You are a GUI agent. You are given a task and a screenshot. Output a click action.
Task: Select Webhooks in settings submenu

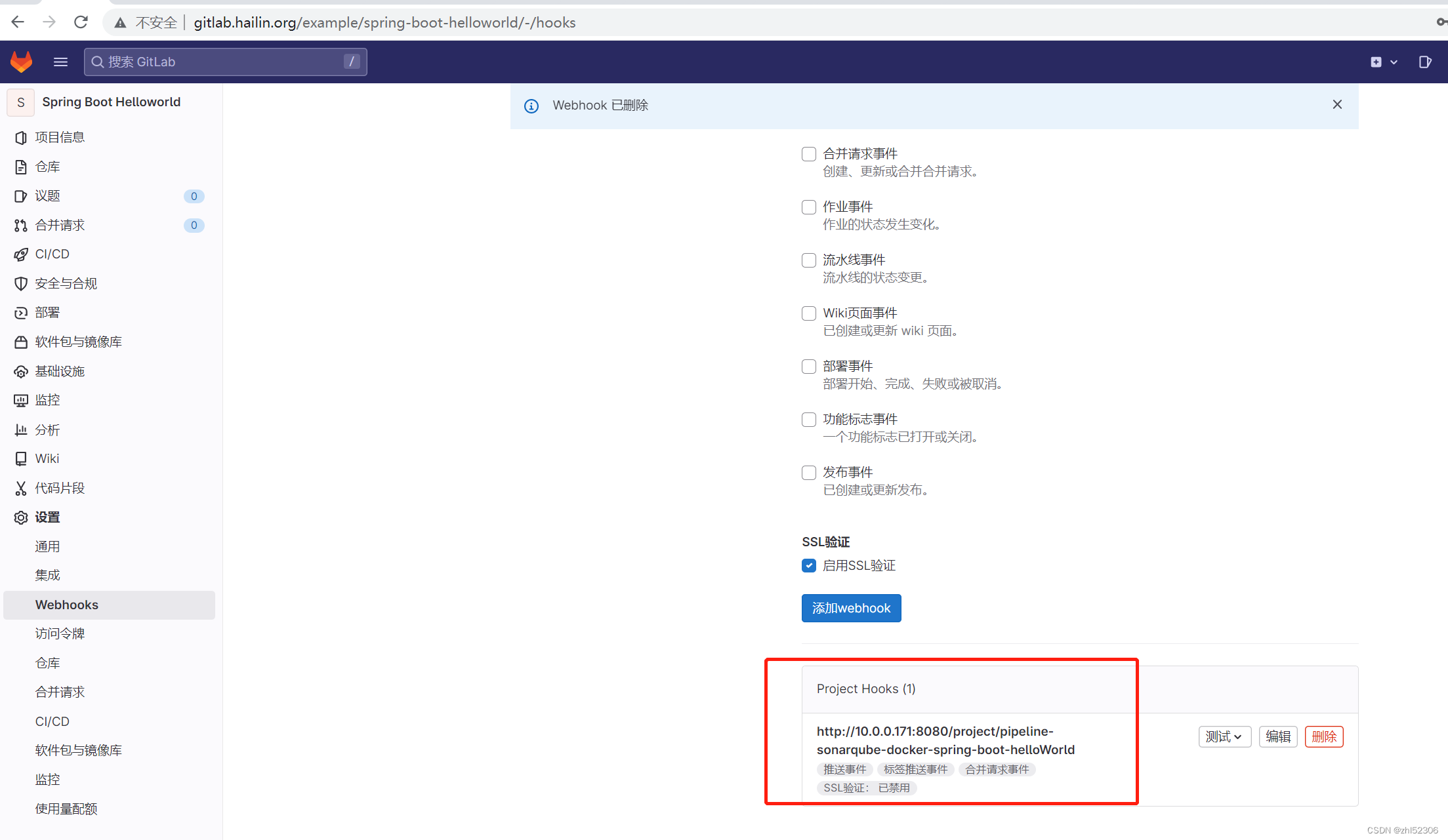[x=67, y=605]
